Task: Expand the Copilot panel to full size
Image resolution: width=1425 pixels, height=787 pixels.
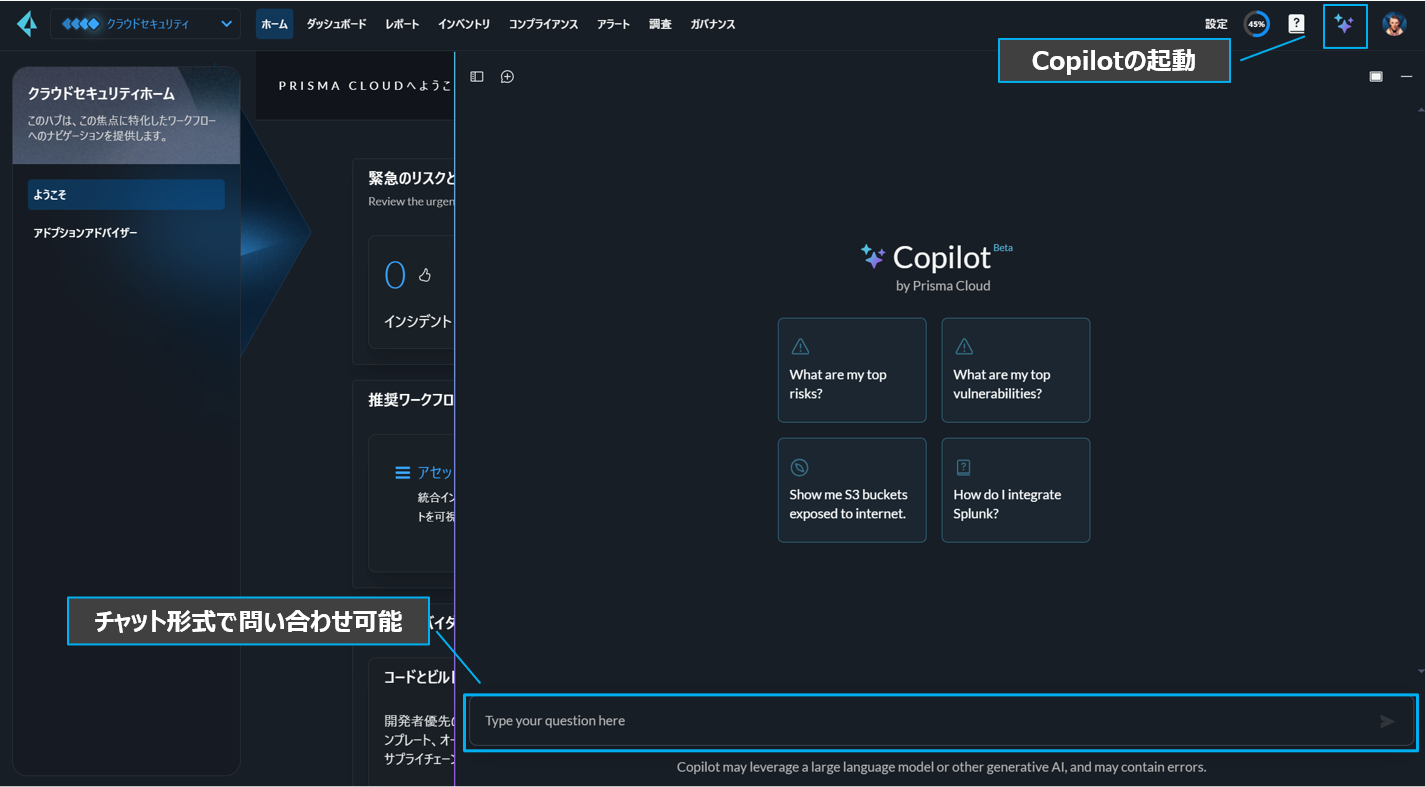Action: 1376,77
